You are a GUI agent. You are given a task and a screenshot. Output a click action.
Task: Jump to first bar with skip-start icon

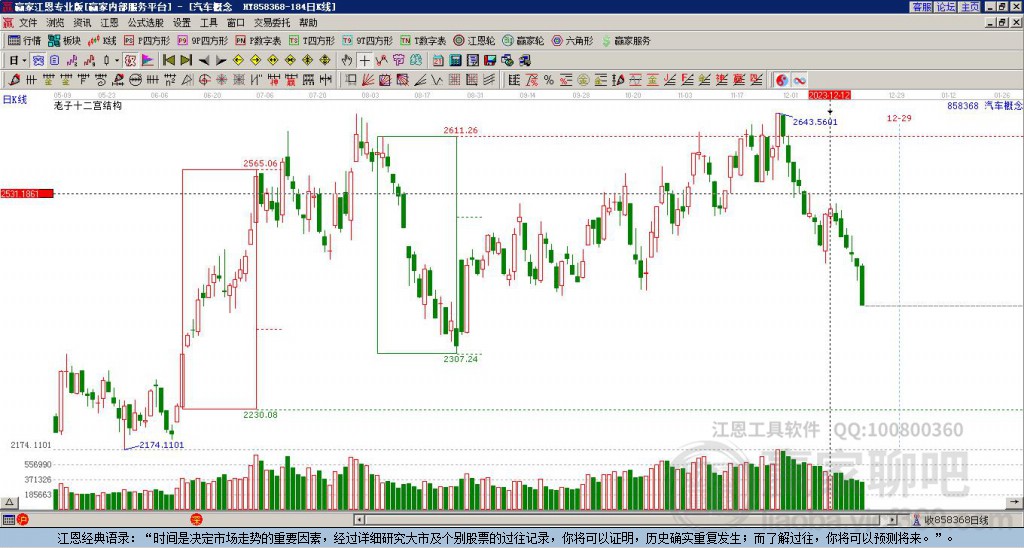click(169, 60)
